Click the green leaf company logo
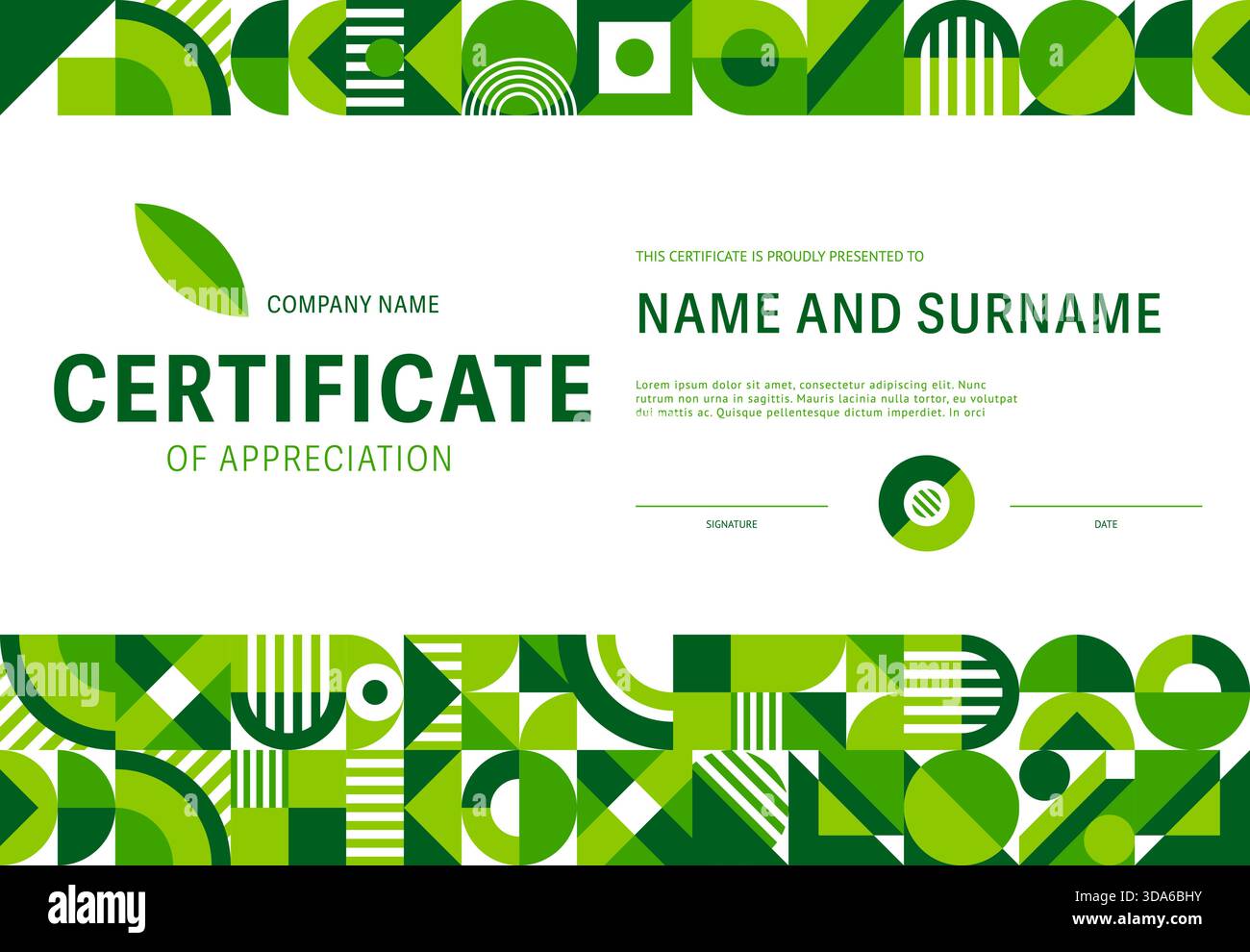This screenshot has height=952, width=1250. click(x=189, y=260)
